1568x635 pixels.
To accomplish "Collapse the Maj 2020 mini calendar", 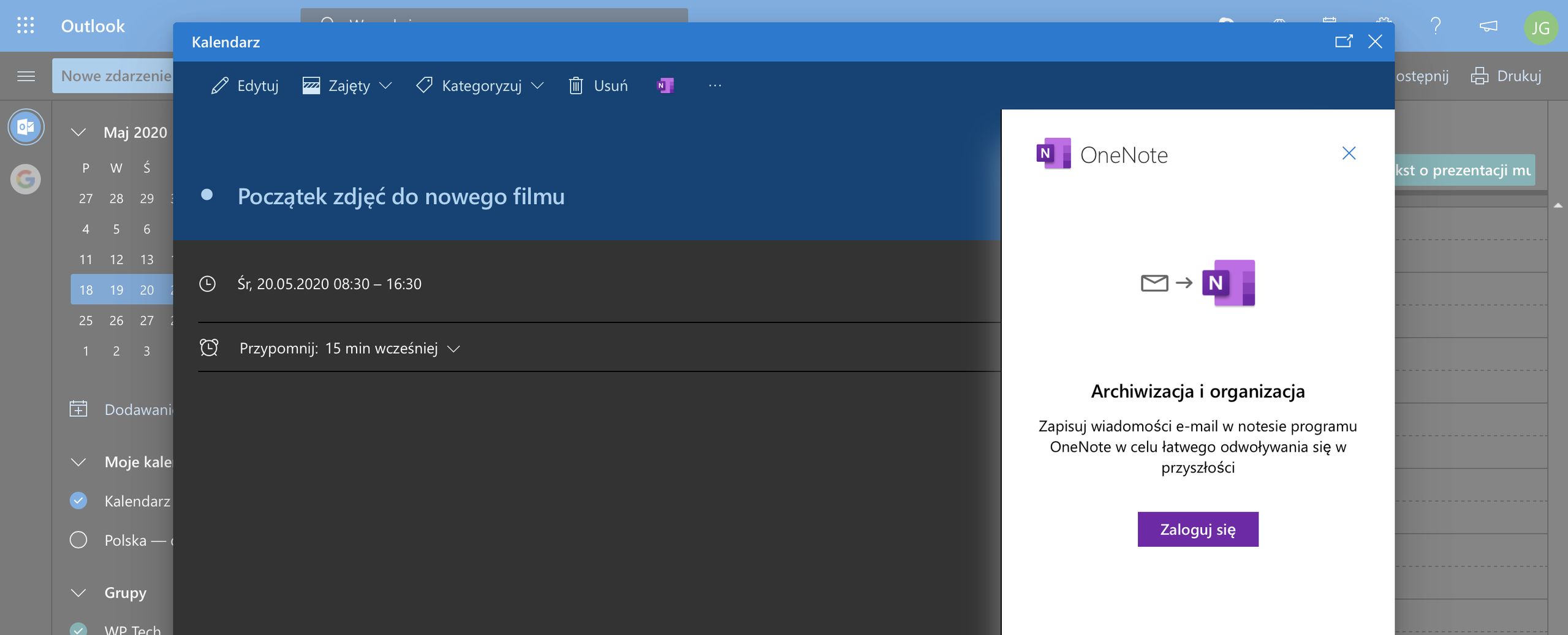I will pyautogui.click(x=78, y=132).
